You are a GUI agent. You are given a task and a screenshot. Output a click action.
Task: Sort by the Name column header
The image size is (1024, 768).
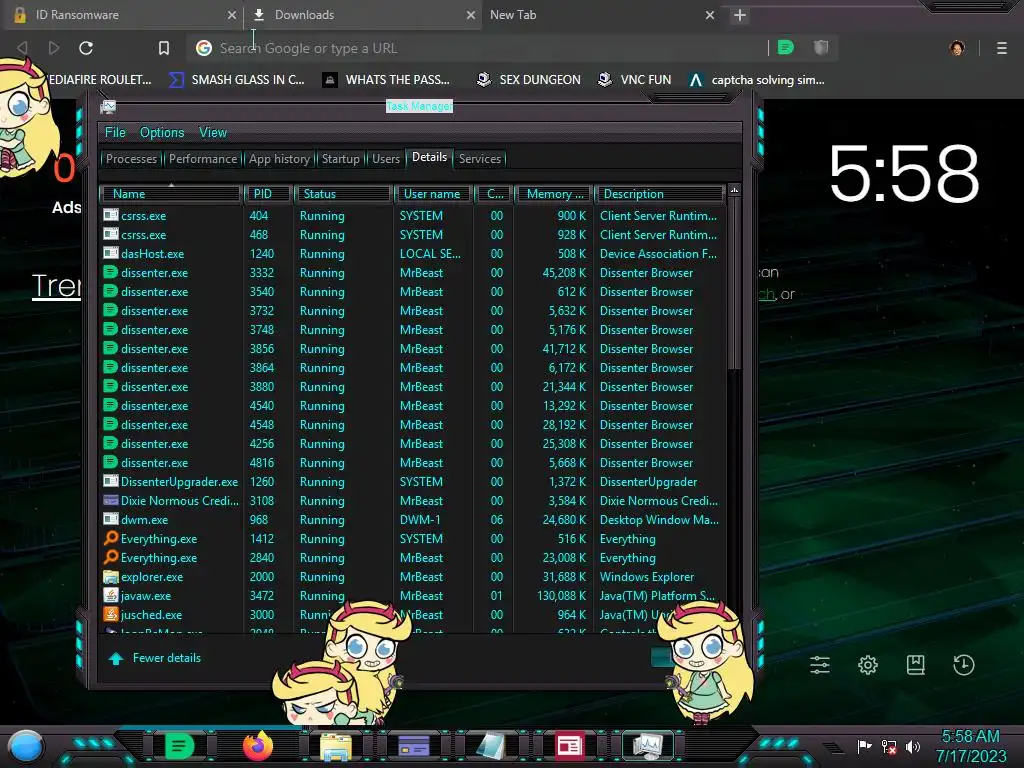(x=170, y=194)
